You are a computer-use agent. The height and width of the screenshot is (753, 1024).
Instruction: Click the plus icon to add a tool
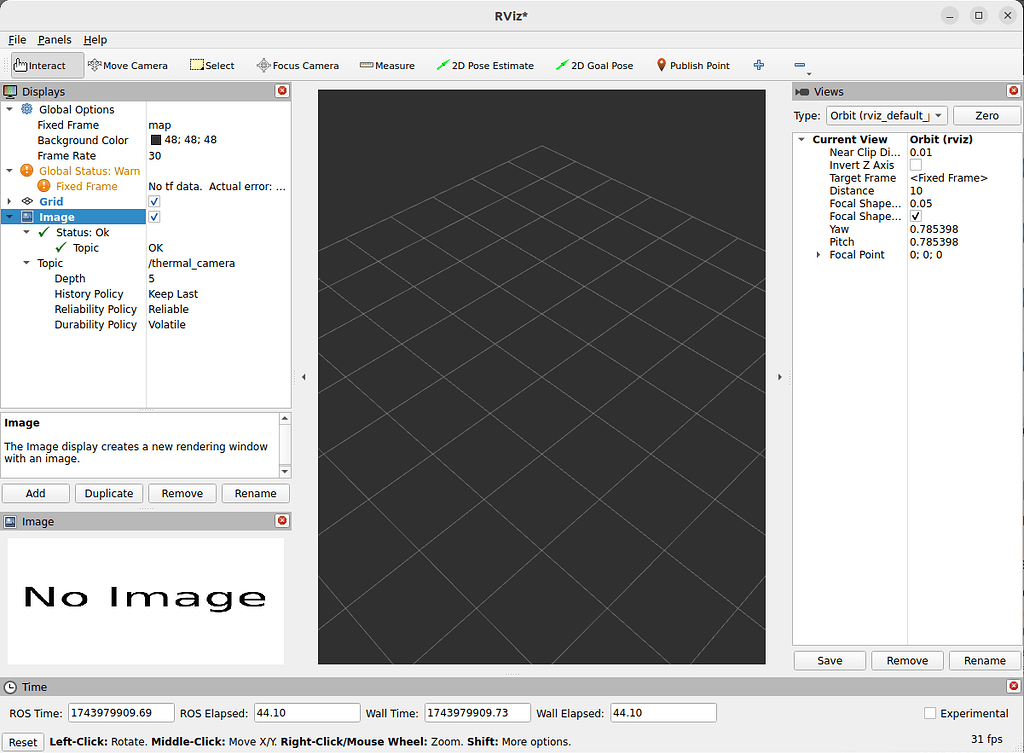click(x=758, y=65)
